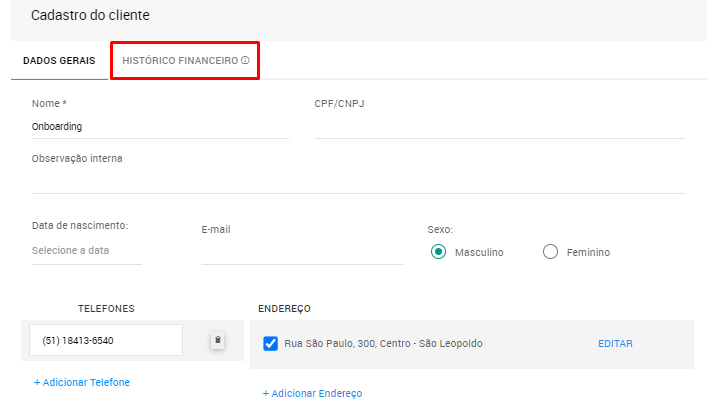
Task: Click the ENDEREÇO section header
Action: tap(285, 309)
